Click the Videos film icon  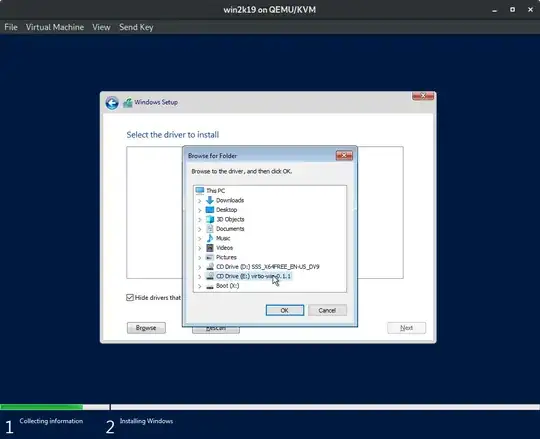tap(209, 248)
